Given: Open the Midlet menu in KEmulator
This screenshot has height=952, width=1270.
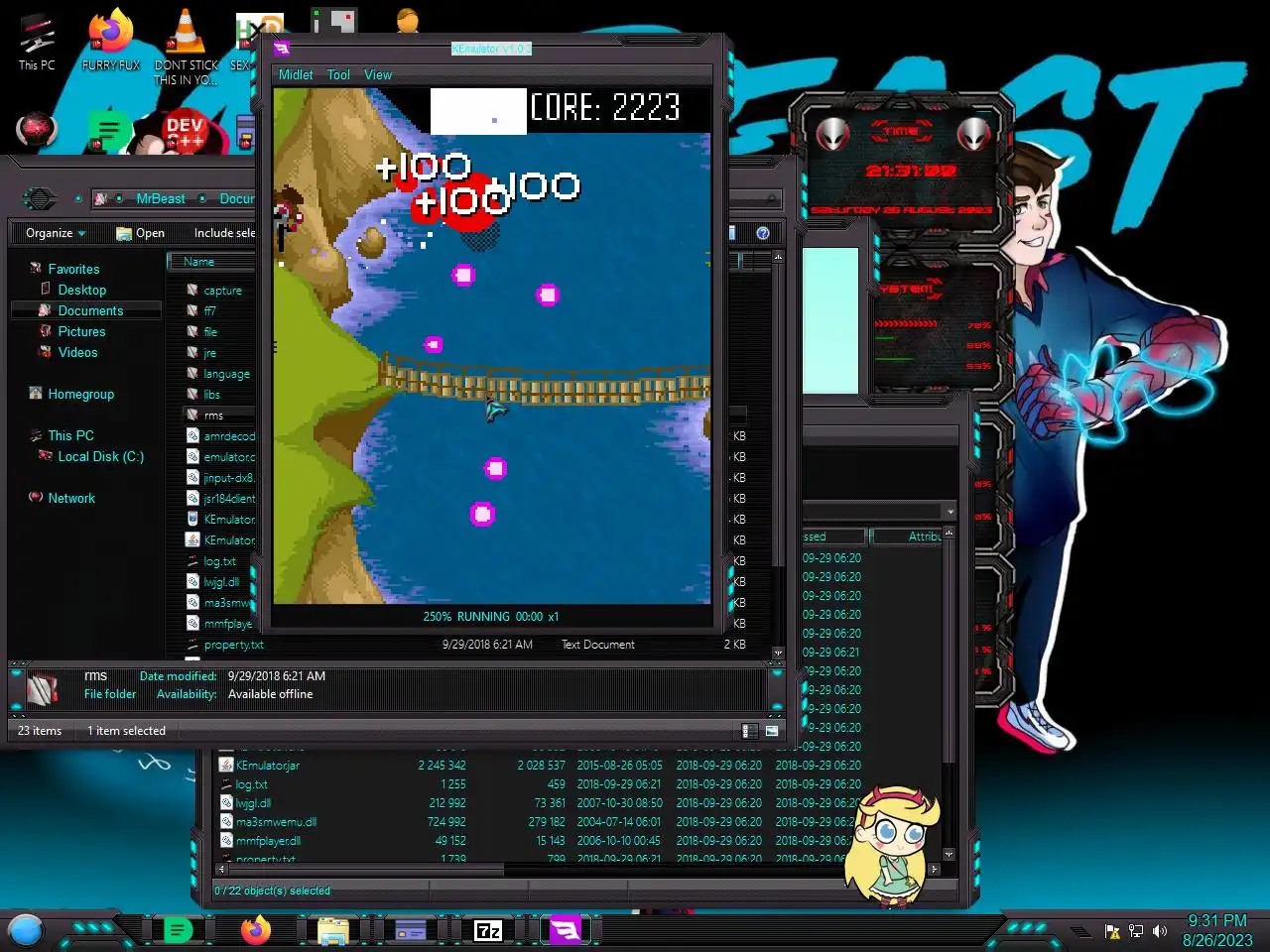Looking at the screenshot, I should (296, 74).
